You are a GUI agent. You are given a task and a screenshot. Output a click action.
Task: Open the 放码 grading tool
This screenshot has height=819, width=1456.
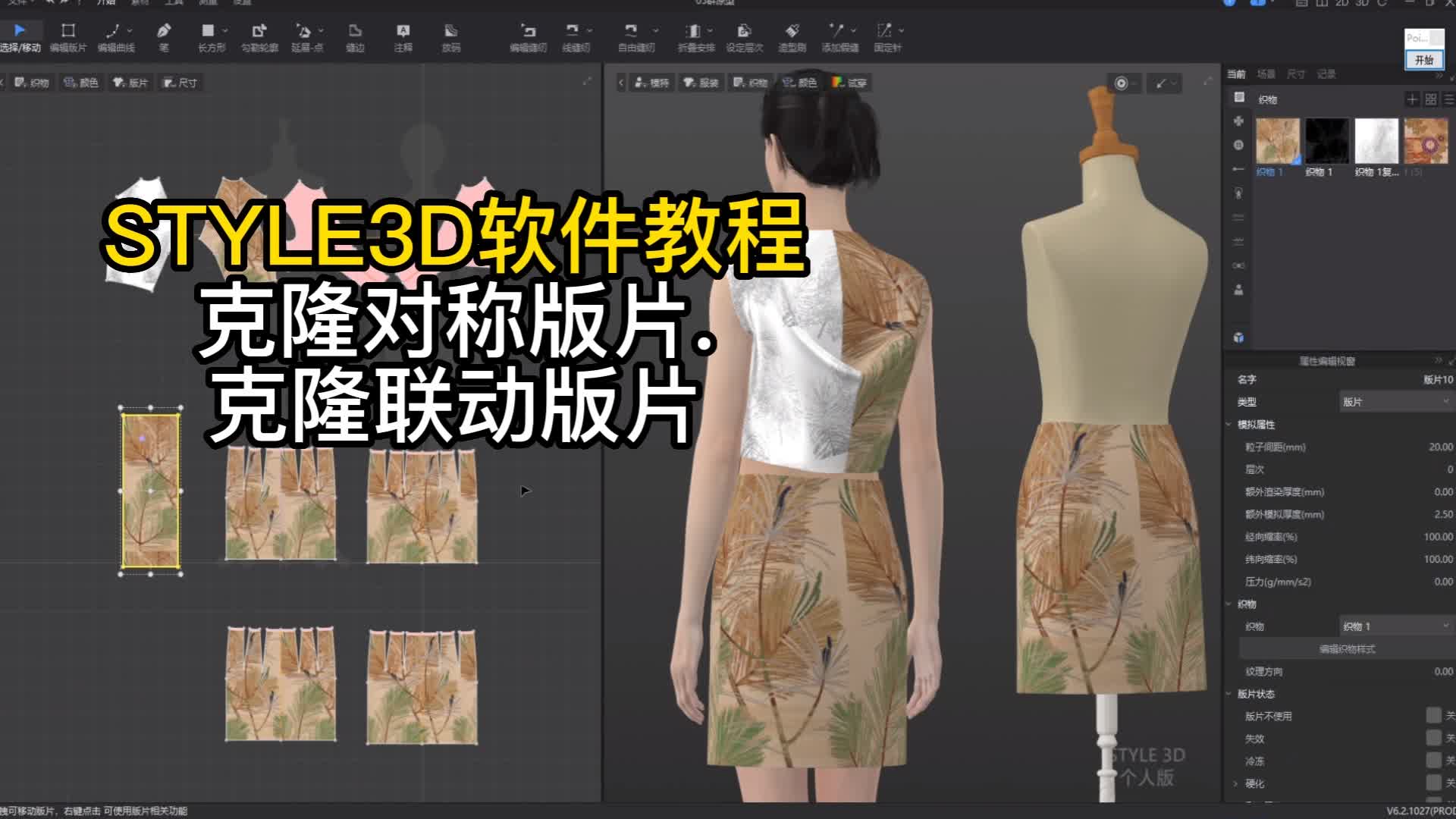pos(451,37)
